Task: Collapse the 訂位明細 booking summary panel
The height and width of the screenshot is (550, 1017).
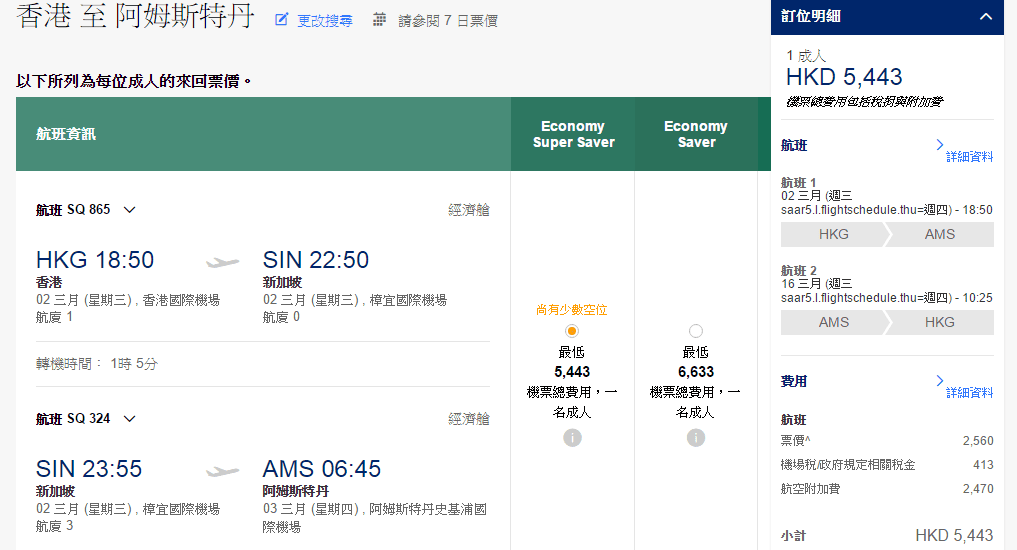Action: pos(985,16)
